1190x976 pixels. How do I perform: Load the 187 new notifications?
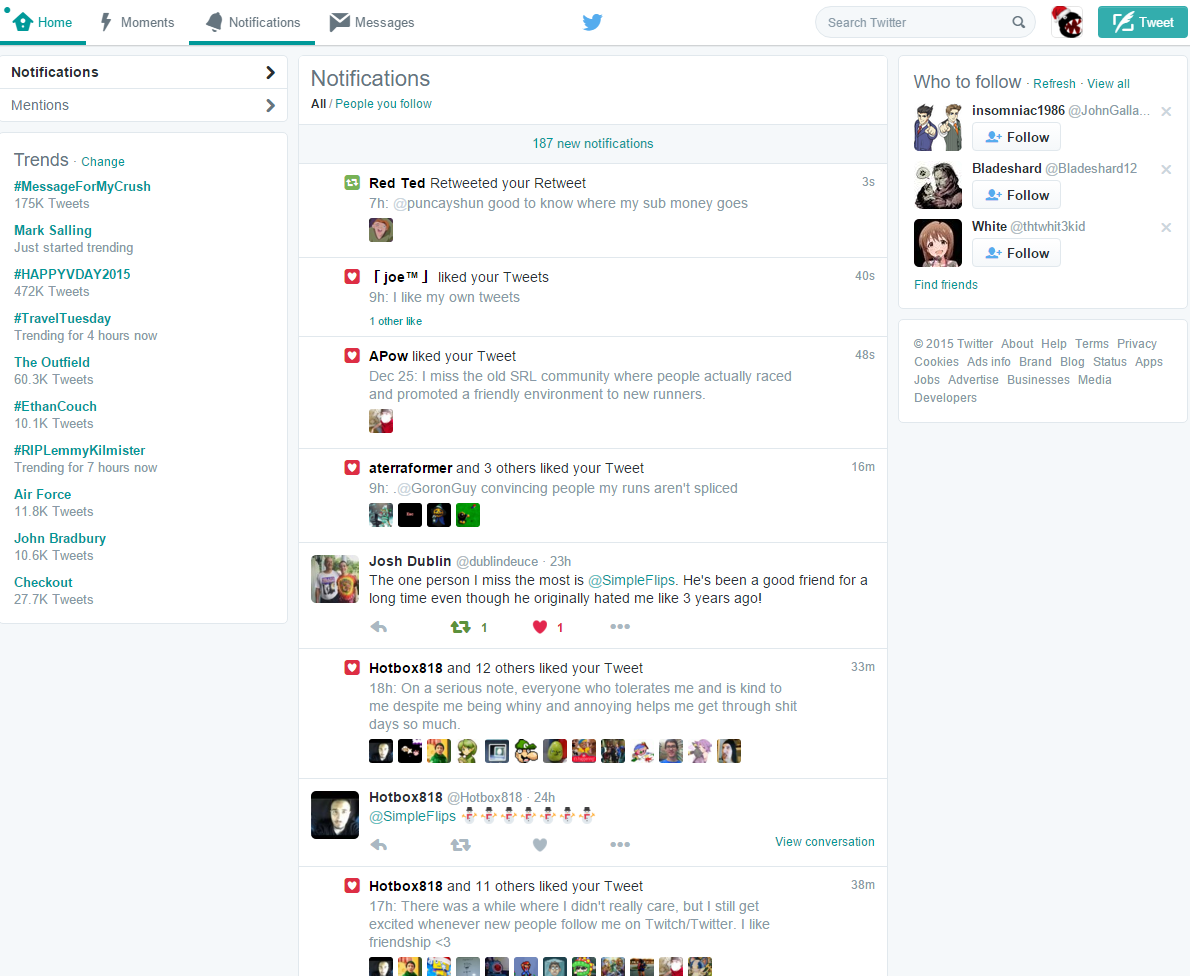point(593,143)
